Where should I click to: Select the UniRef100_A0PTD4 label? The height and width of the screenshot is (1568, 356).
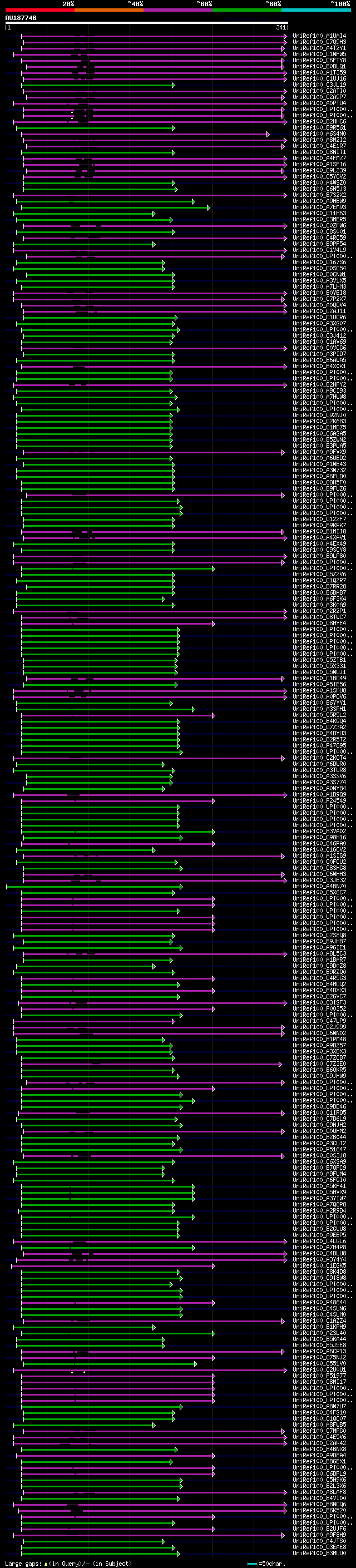pos(319,103)
